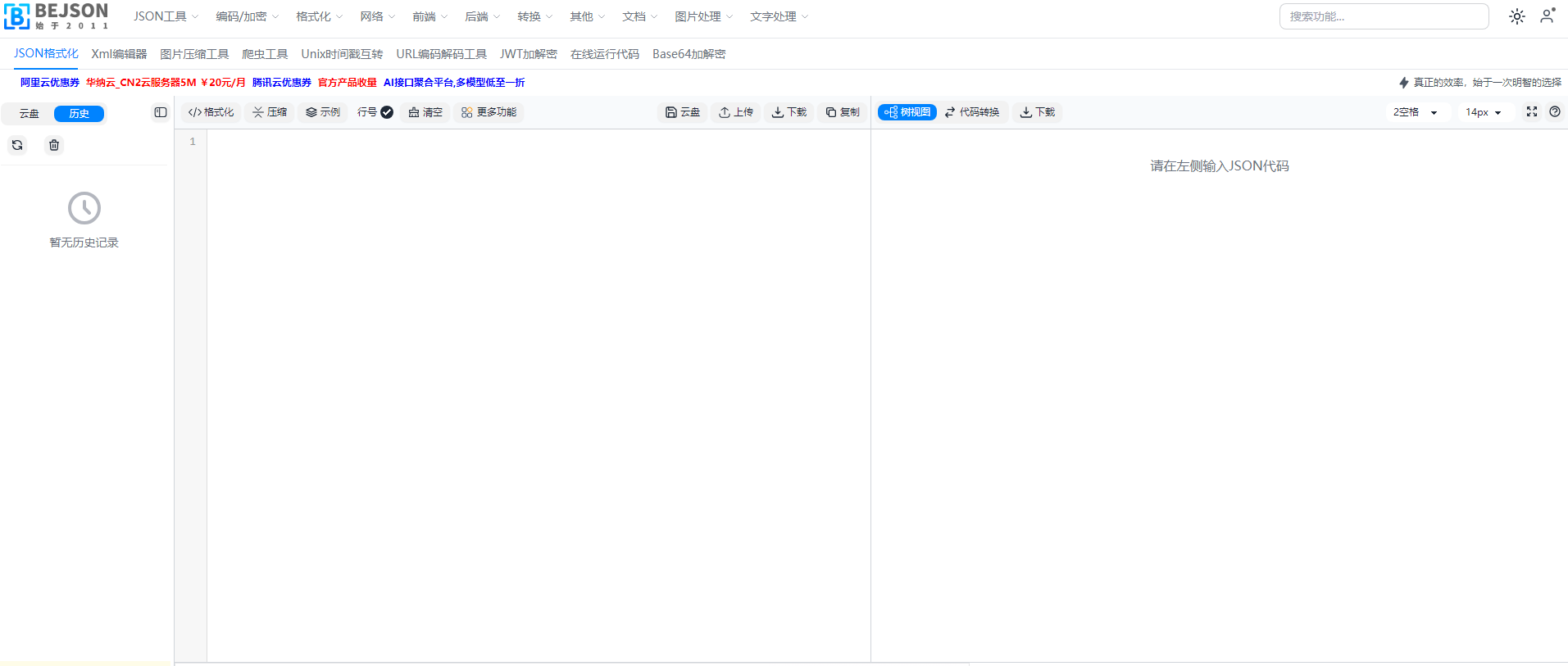The width and height of the screenshot is (1568, 666).
Task: Switch to the 历史 history toggle
Action: pos(79,114)
